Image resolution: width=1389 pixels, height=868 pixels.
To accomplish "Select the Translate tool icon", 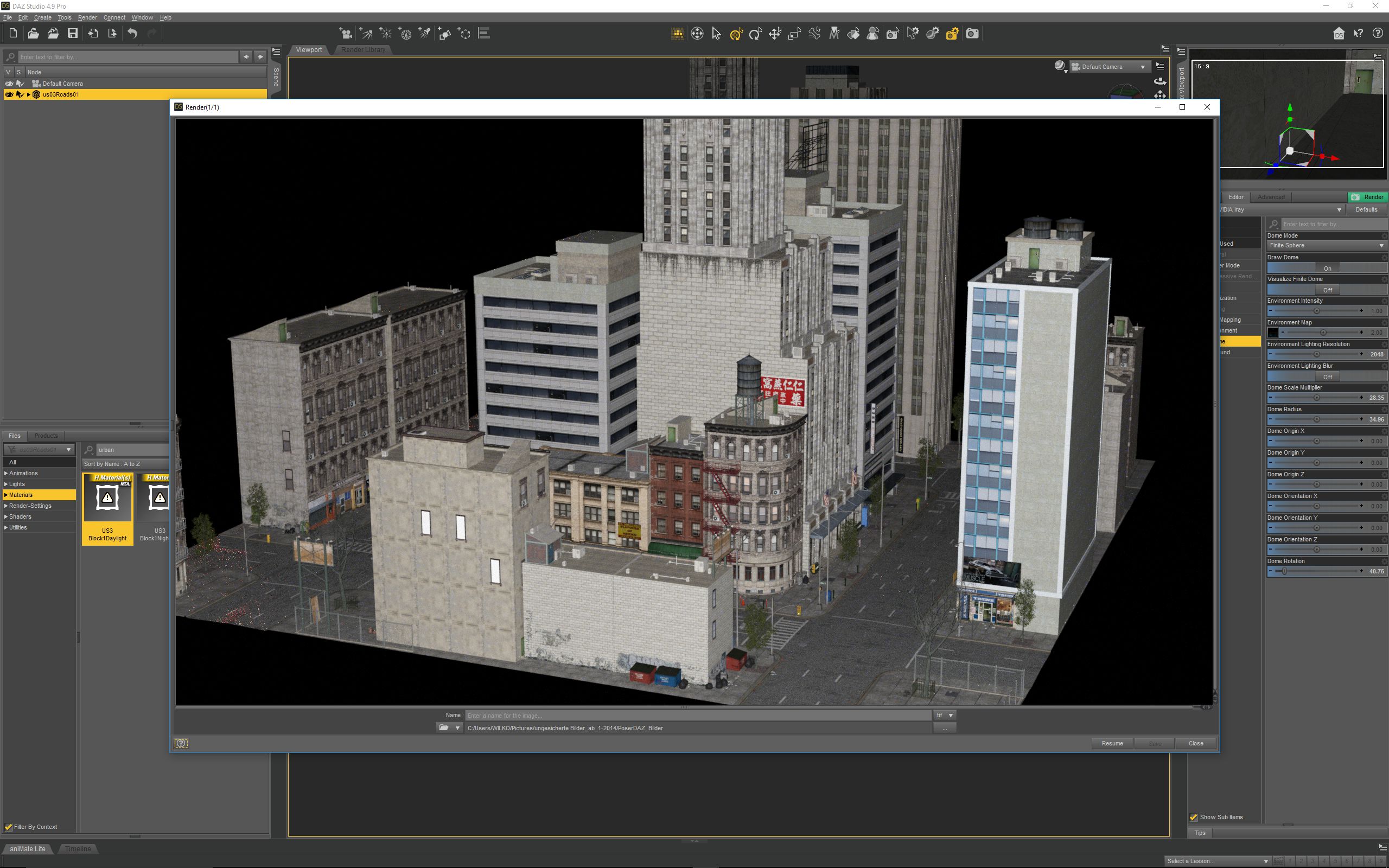I will (775, 34).
